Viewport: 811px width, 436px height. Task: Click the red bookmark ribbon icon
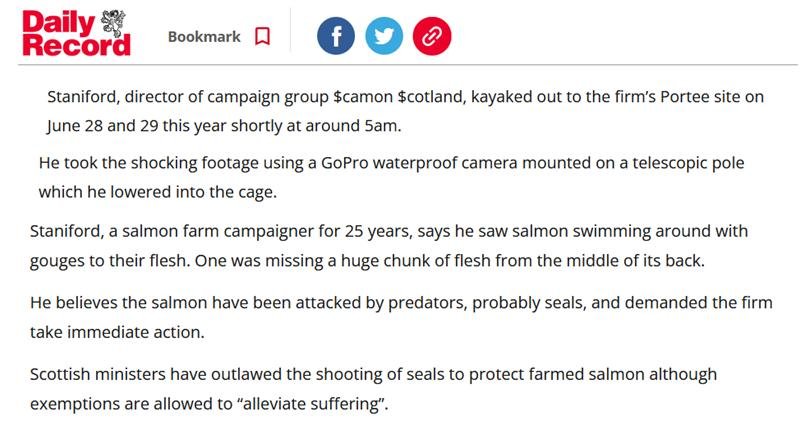point(263,37)
